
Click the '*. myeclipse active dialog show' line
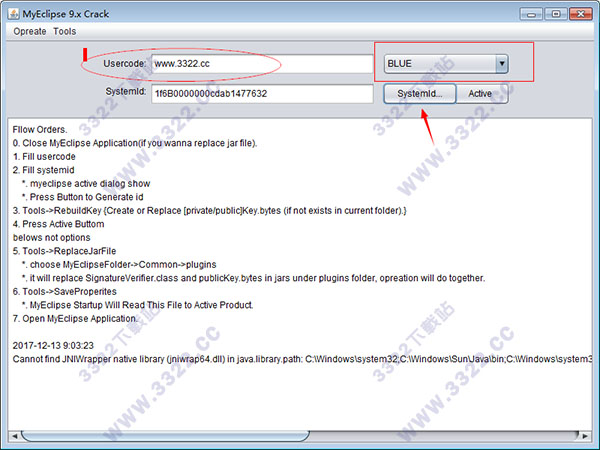coord(86,184)
